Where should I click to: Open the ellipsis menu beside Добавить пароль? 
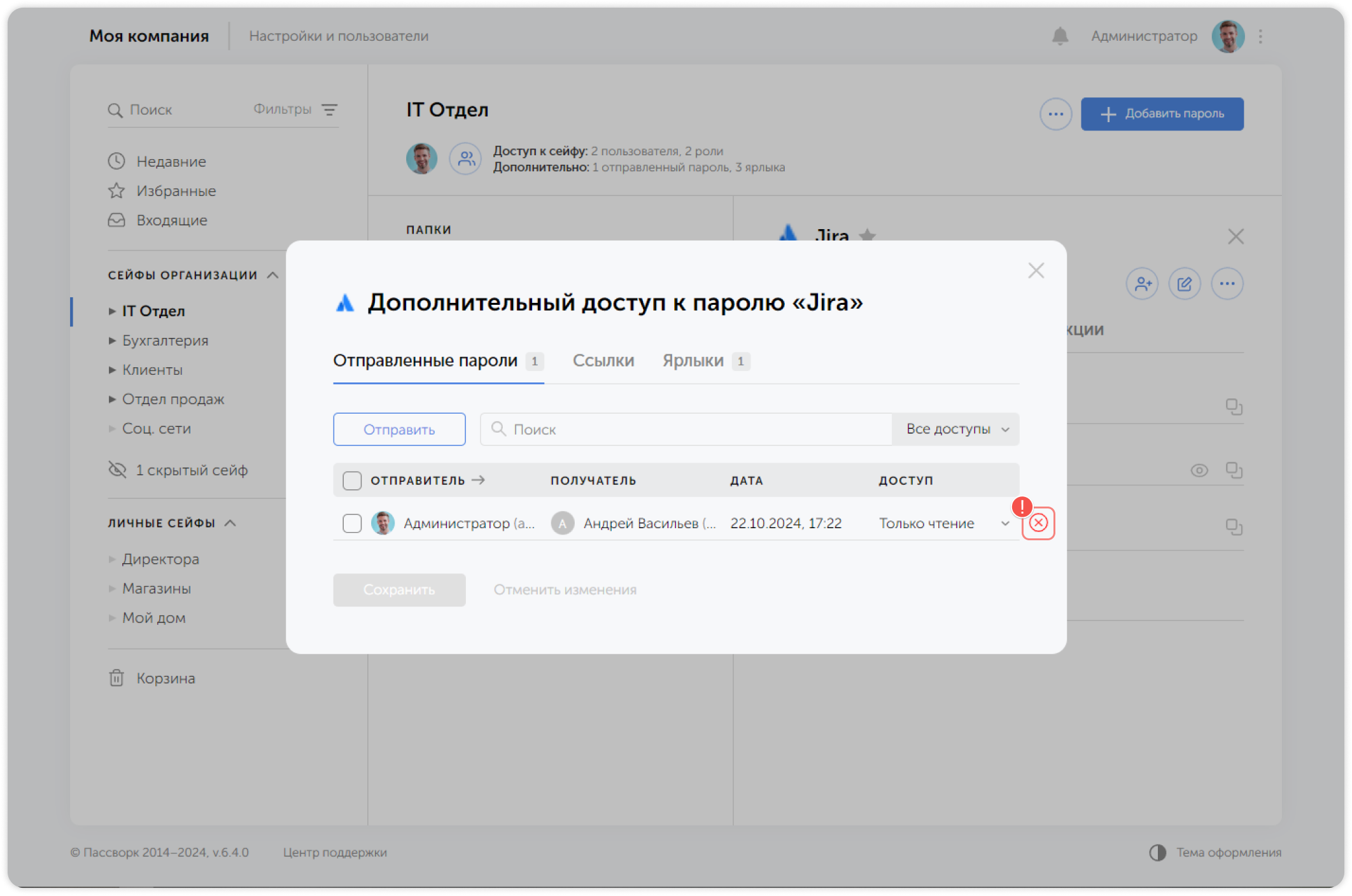pyautogui.click(x=1055, y=114)
